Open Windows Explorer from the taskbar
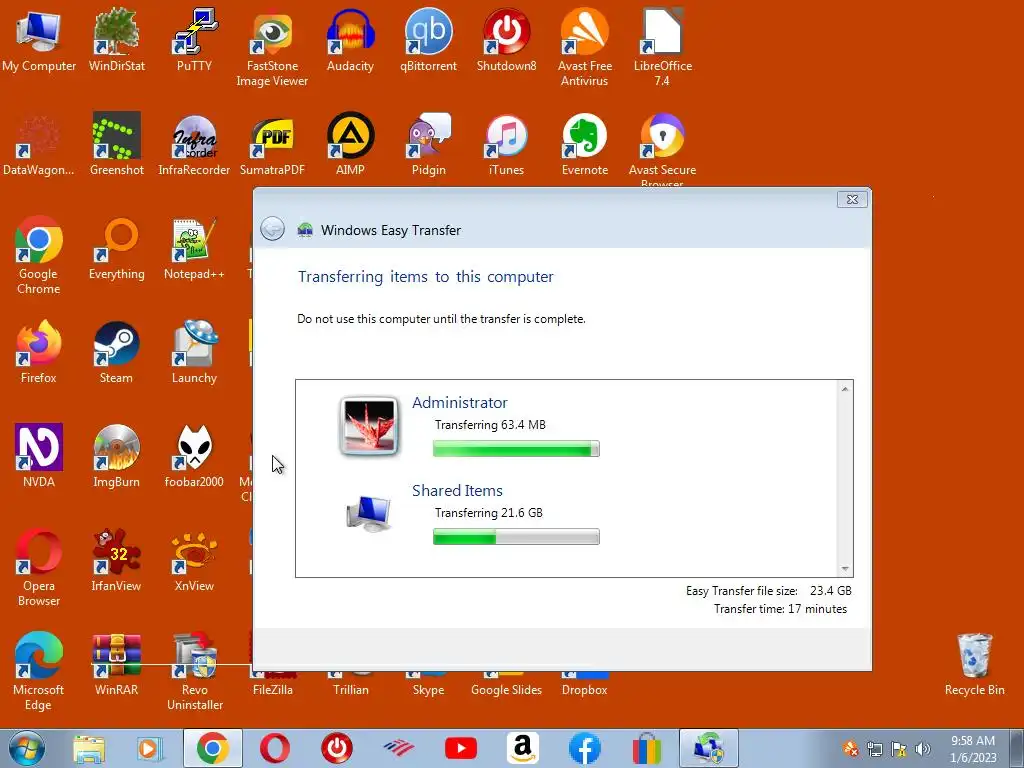 (89, 748)
